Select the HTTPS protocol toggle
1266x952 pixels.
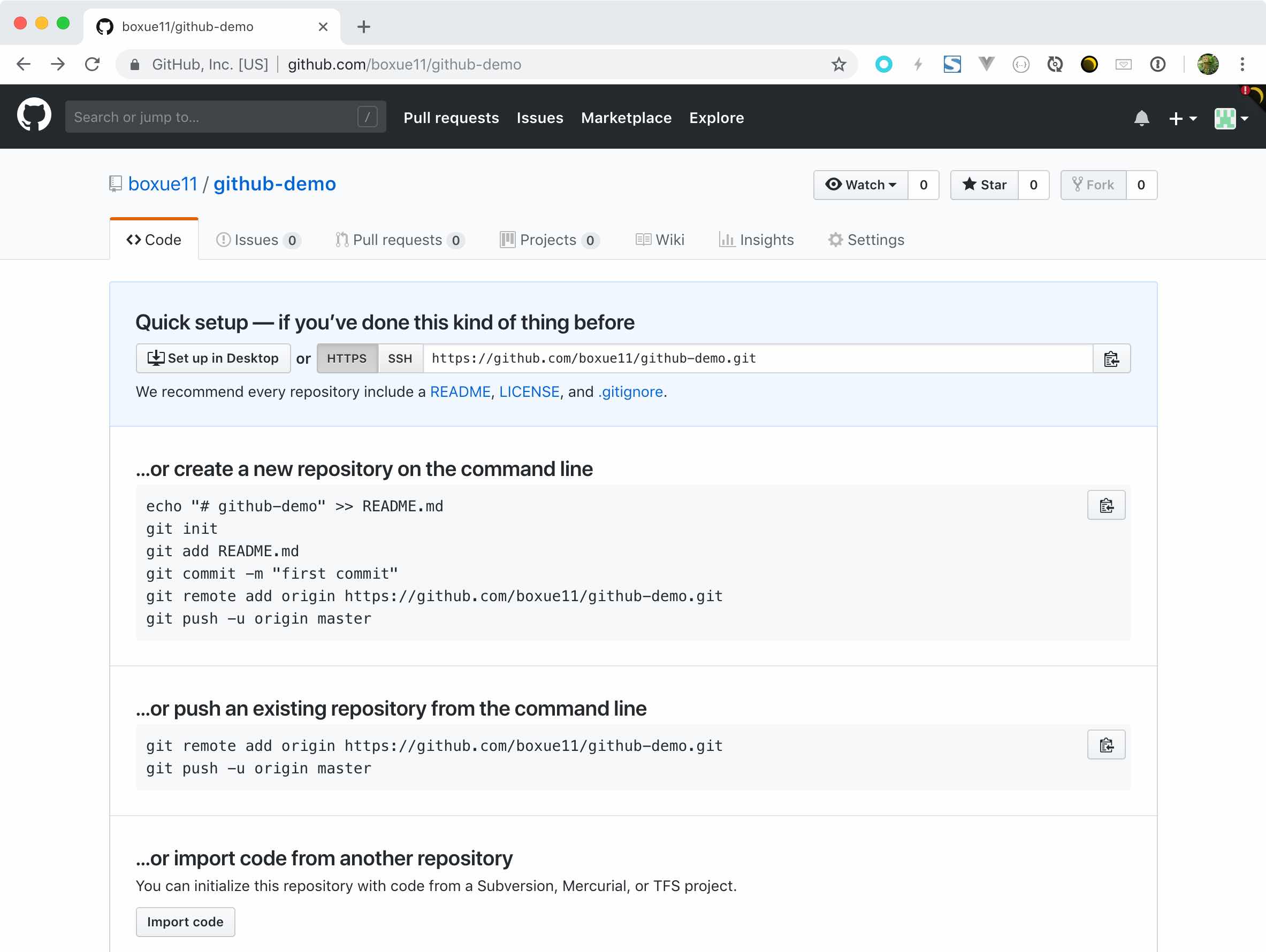point(347,359)
